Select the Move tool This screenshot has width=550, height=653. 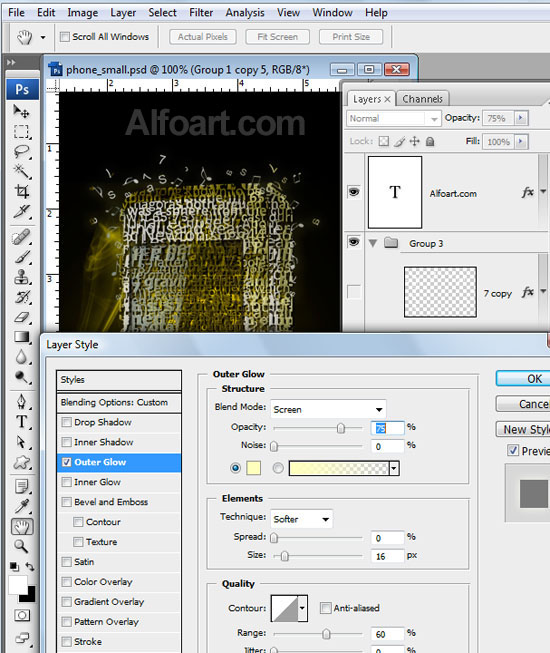(x=21, y=111)
